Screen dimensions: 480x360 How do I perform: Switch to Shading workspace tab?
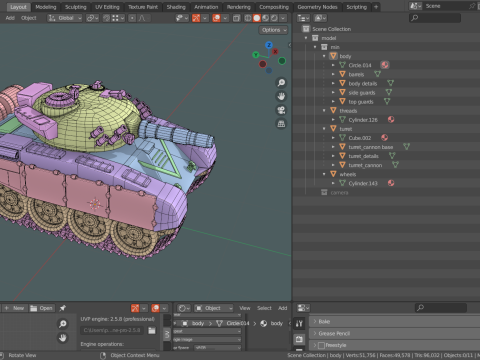pos(176,7)
